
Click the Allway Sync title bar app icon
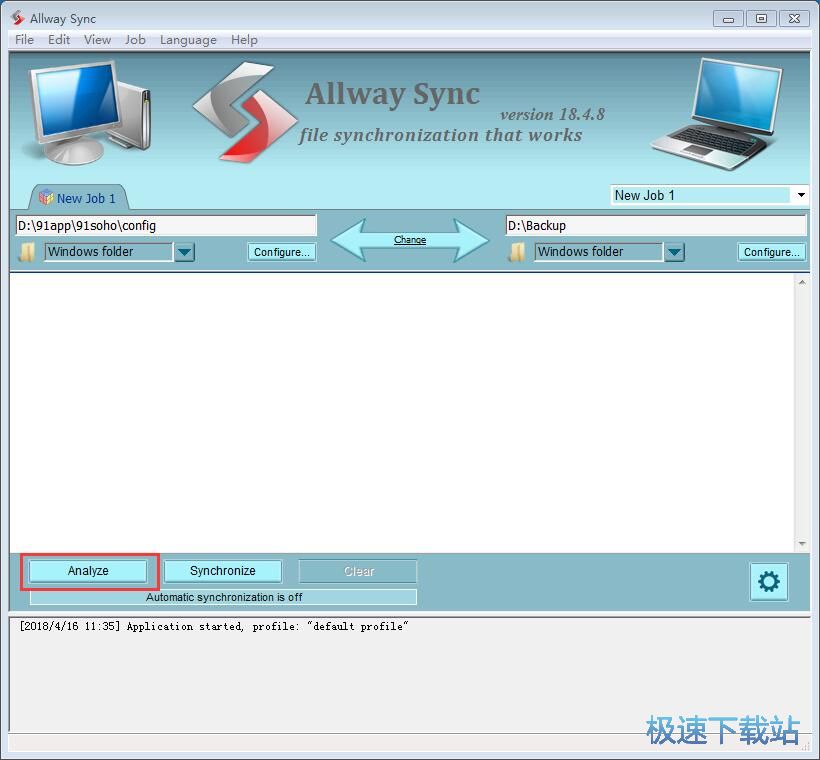(18, 18)
